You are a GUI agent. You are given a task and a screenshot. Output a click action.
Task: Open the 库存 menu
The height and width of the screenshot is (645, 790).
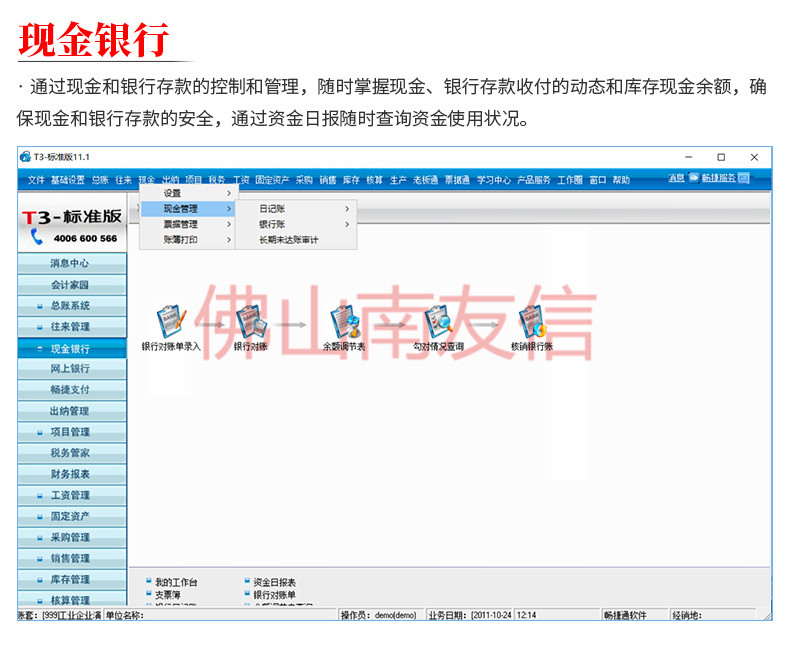(x=351, y=180)
